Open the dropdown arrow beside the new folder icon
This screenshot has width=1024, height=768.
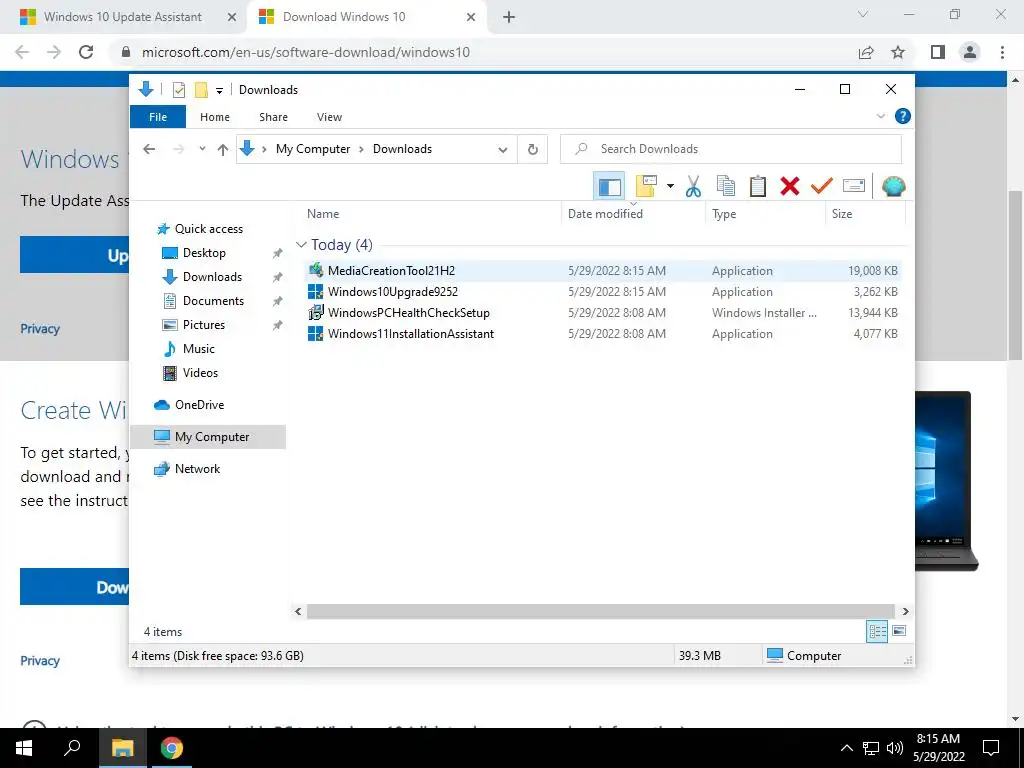click(x=670, y=187)
